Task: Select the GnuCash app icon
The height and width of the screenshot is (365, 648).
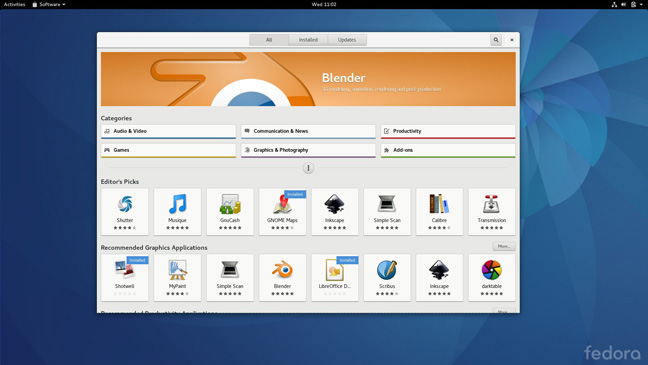Action: click(x=230, y=204)
